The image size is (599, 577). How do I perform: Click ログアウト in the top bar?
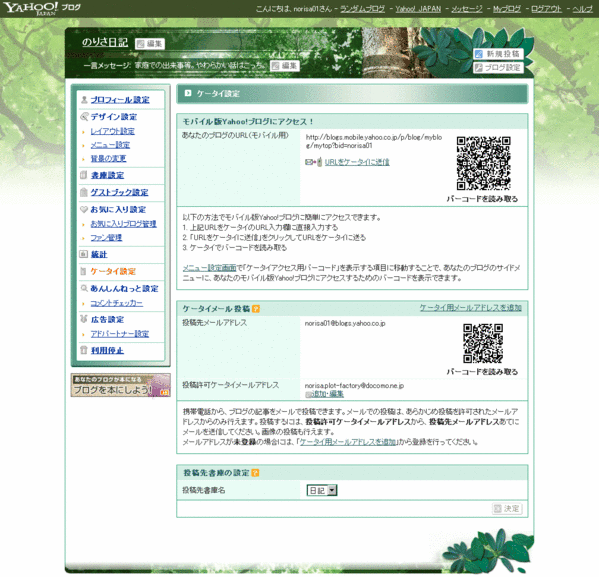(x=546, y=9)
